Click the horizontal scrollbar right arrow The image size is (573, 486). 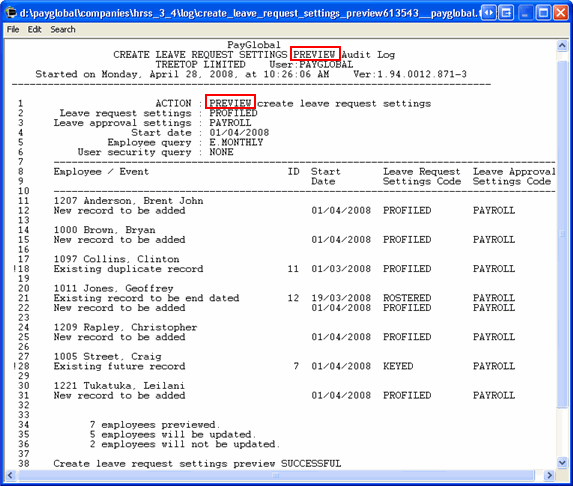tap(549, 475)
